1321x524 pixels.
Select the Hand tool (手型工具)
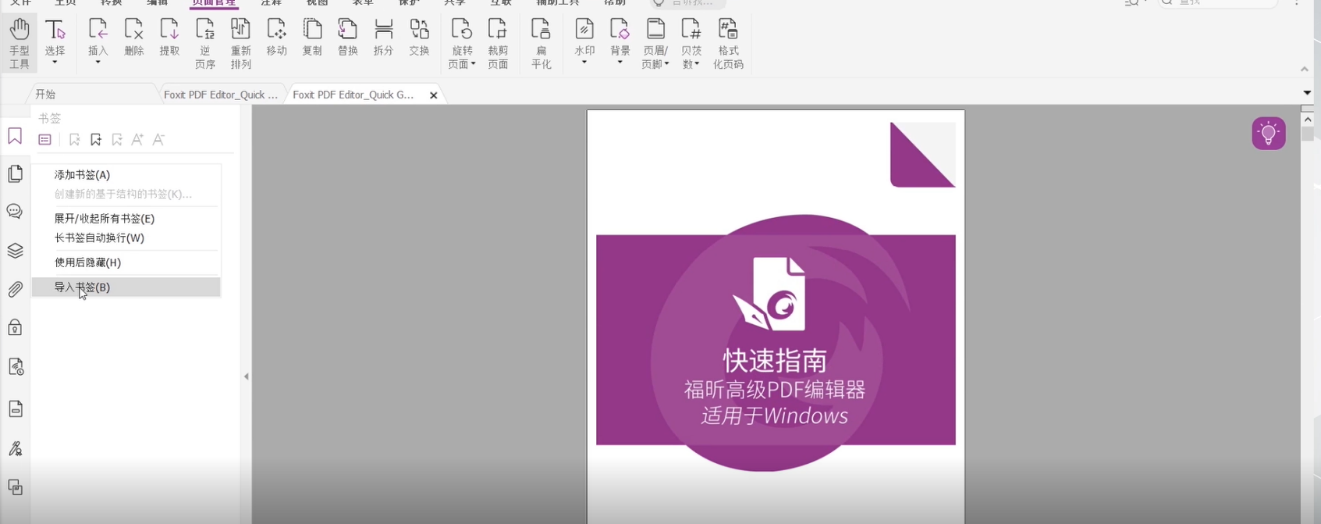pyautogui.click(x=19, y=43)
